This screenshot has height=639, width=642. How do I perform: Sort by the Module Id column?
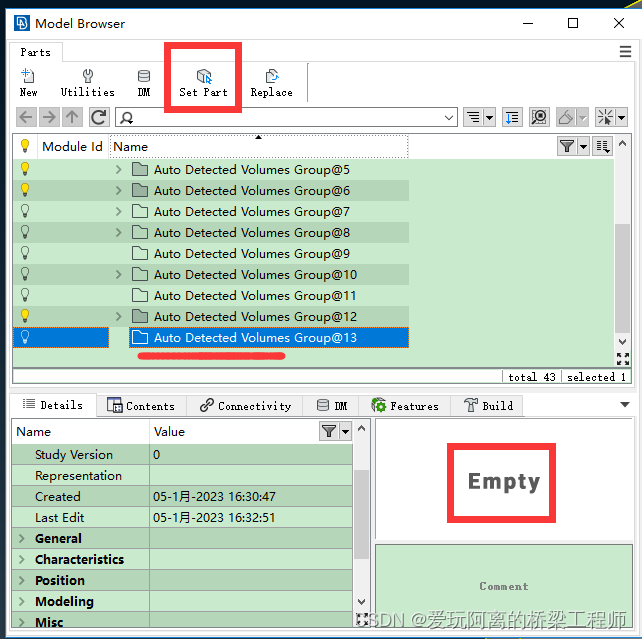72,147
